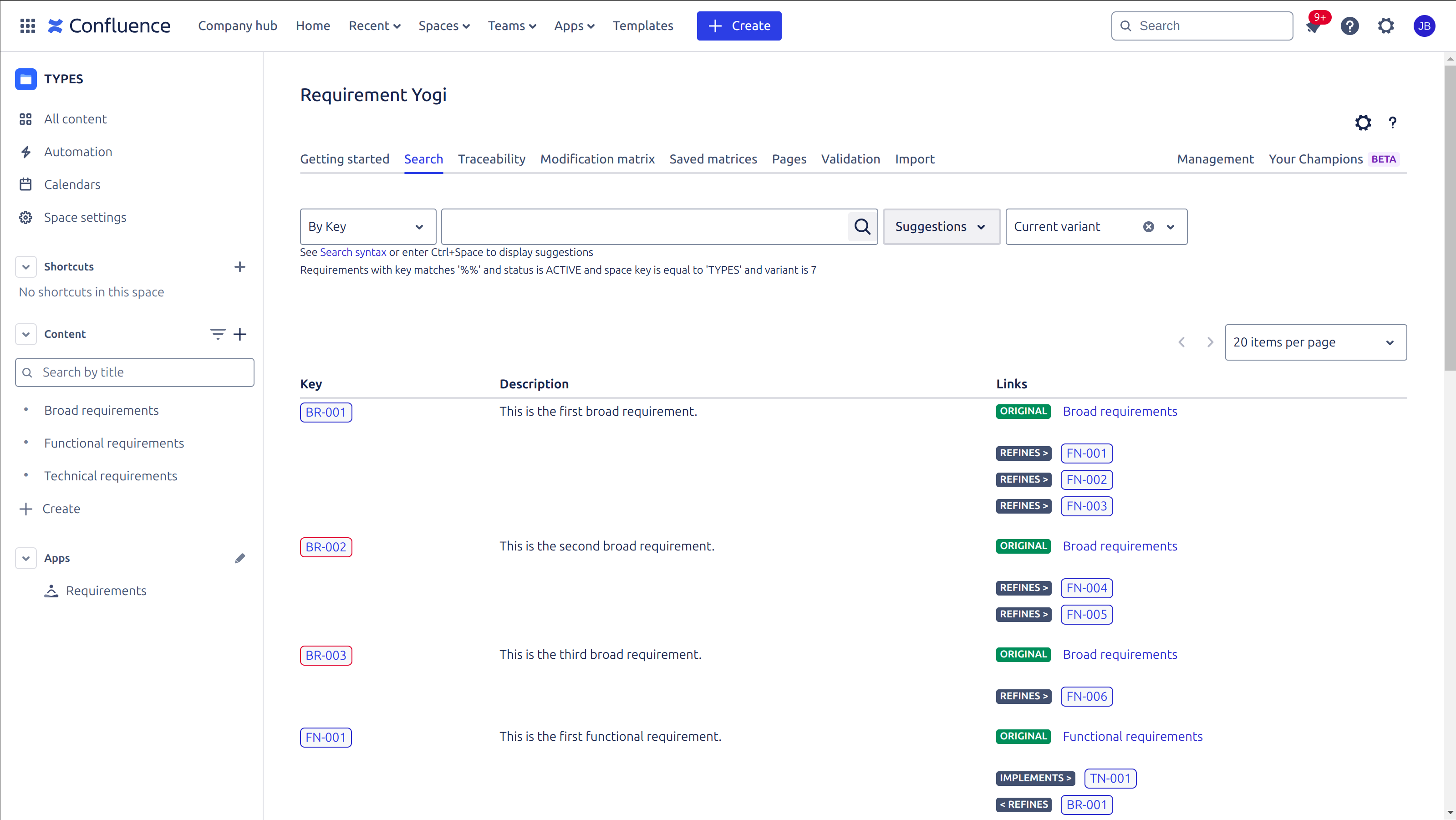The image size is (1456, 820).
Task: Open the 20 items per page dropdown
Action: click(x=1315, y=342)
